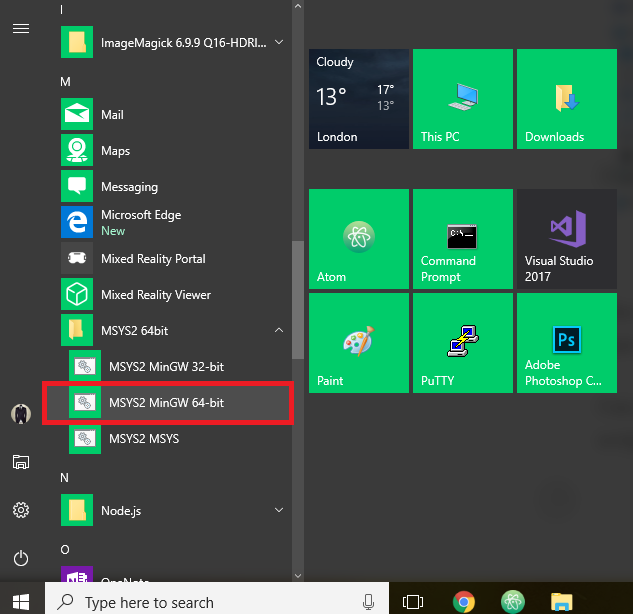The image size is (633, 614).
Task: Collapse the MSYS2 64bit folder chevron
Action: [279, 330]
